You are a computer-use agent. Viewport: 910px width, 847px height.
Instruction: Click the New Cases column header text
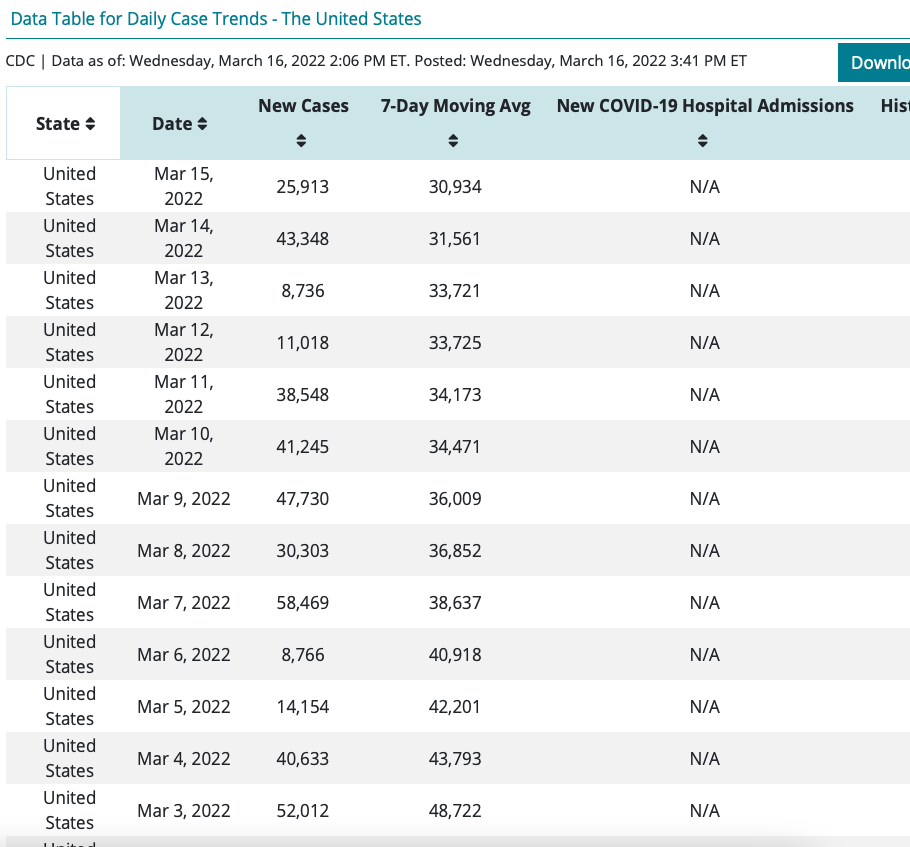click(x=303, y=106)
